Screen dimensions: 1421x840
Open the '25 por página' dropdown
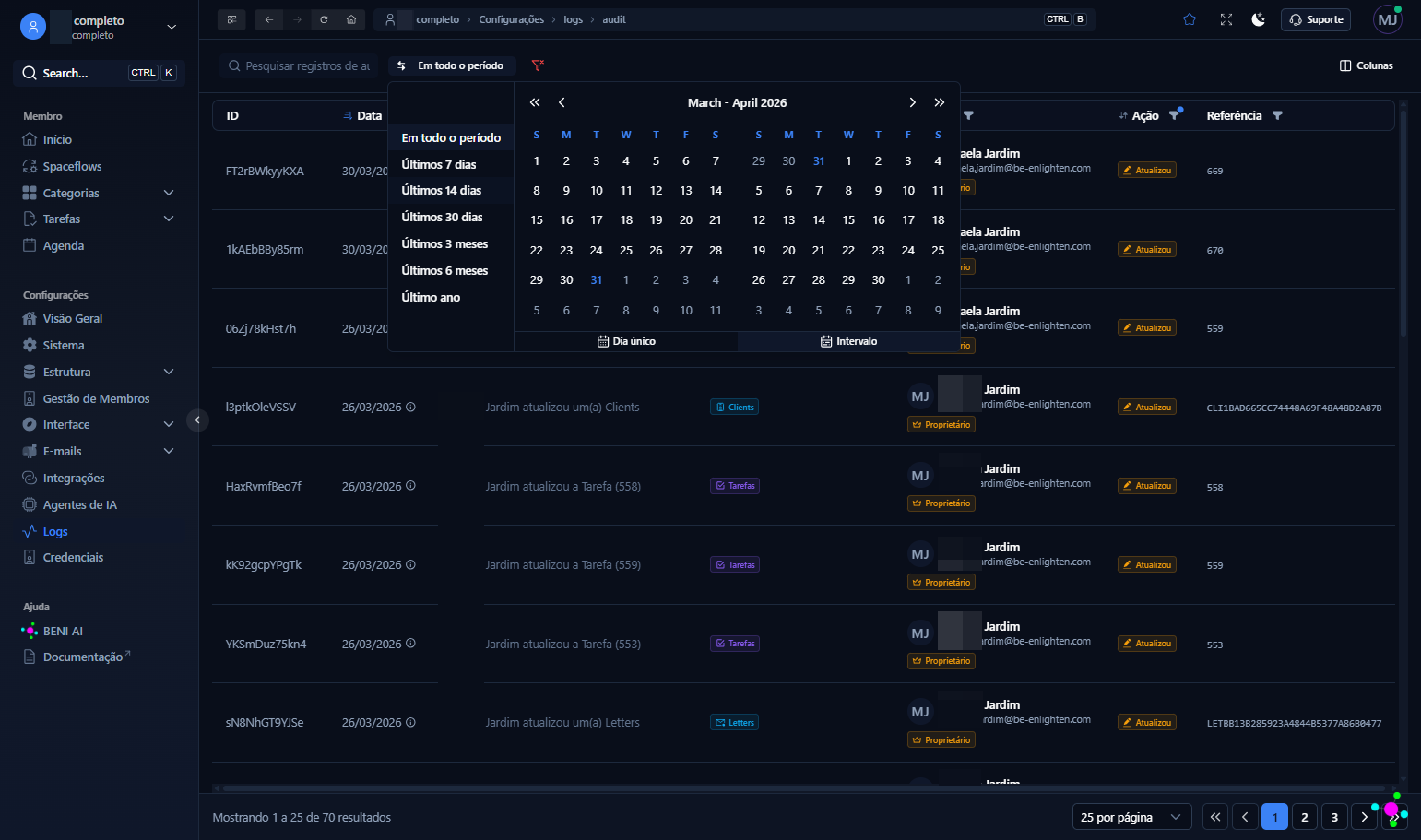[1131, 816]
